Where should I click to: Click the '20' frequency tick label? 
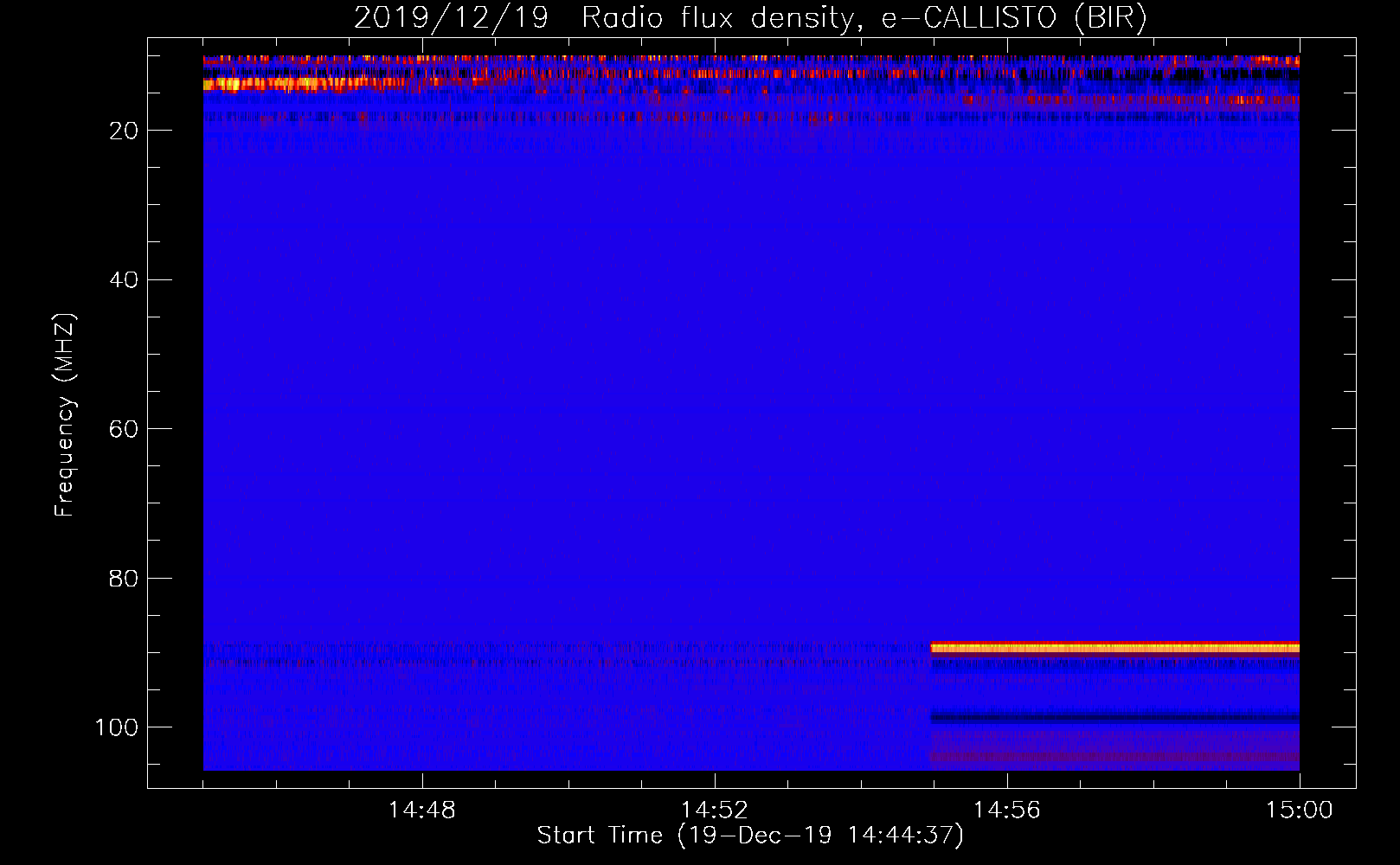(x=124, y=131)
